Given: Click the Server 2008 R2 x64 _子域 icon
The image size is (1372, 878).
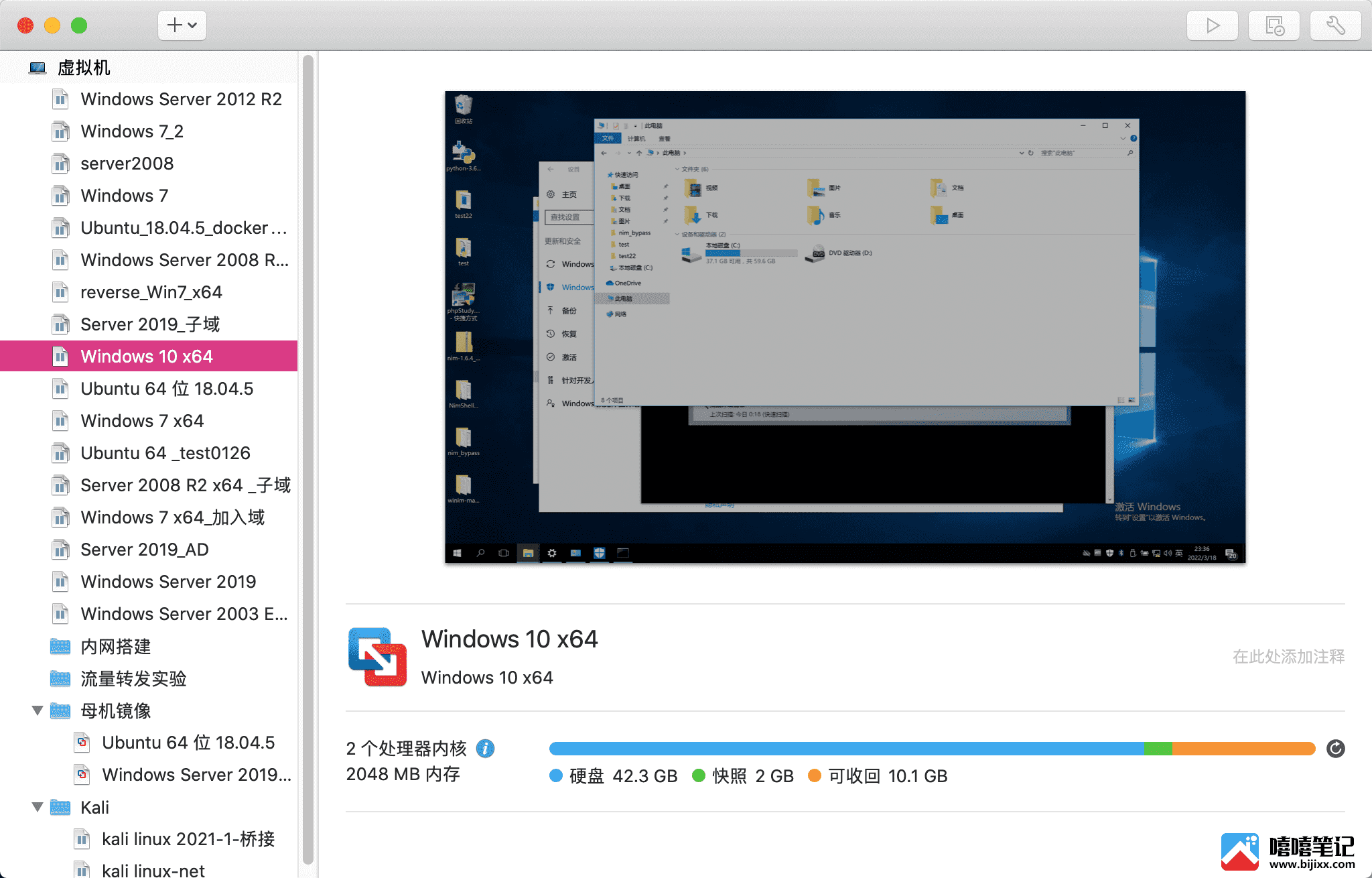Looking at the screenshot, I should (x=60, y=485).
